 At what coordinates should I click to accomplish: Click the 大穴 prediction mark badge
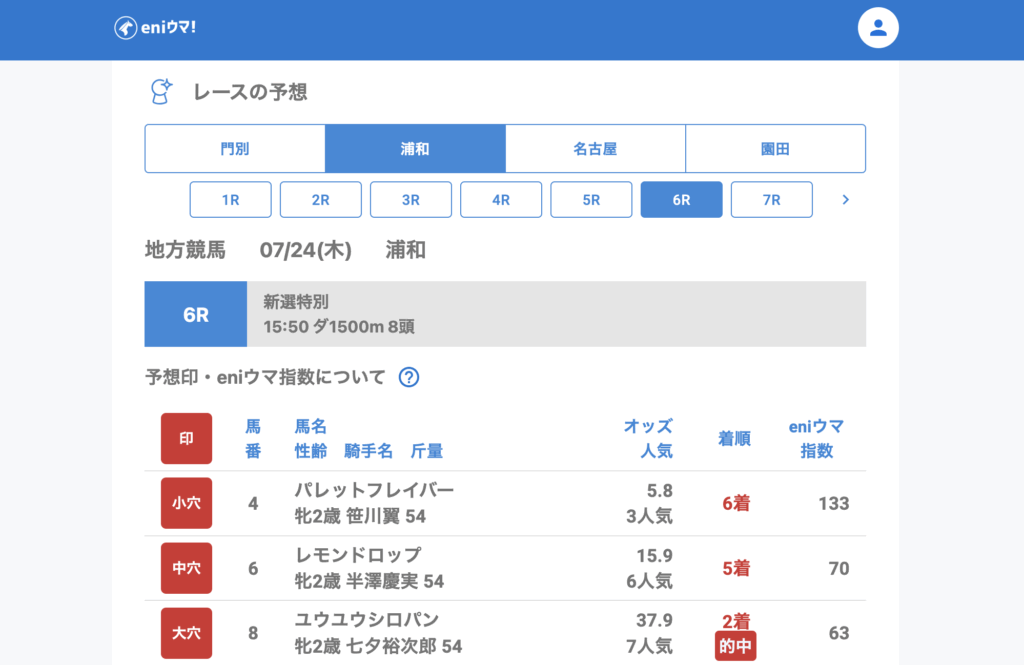tap(186, 633)
